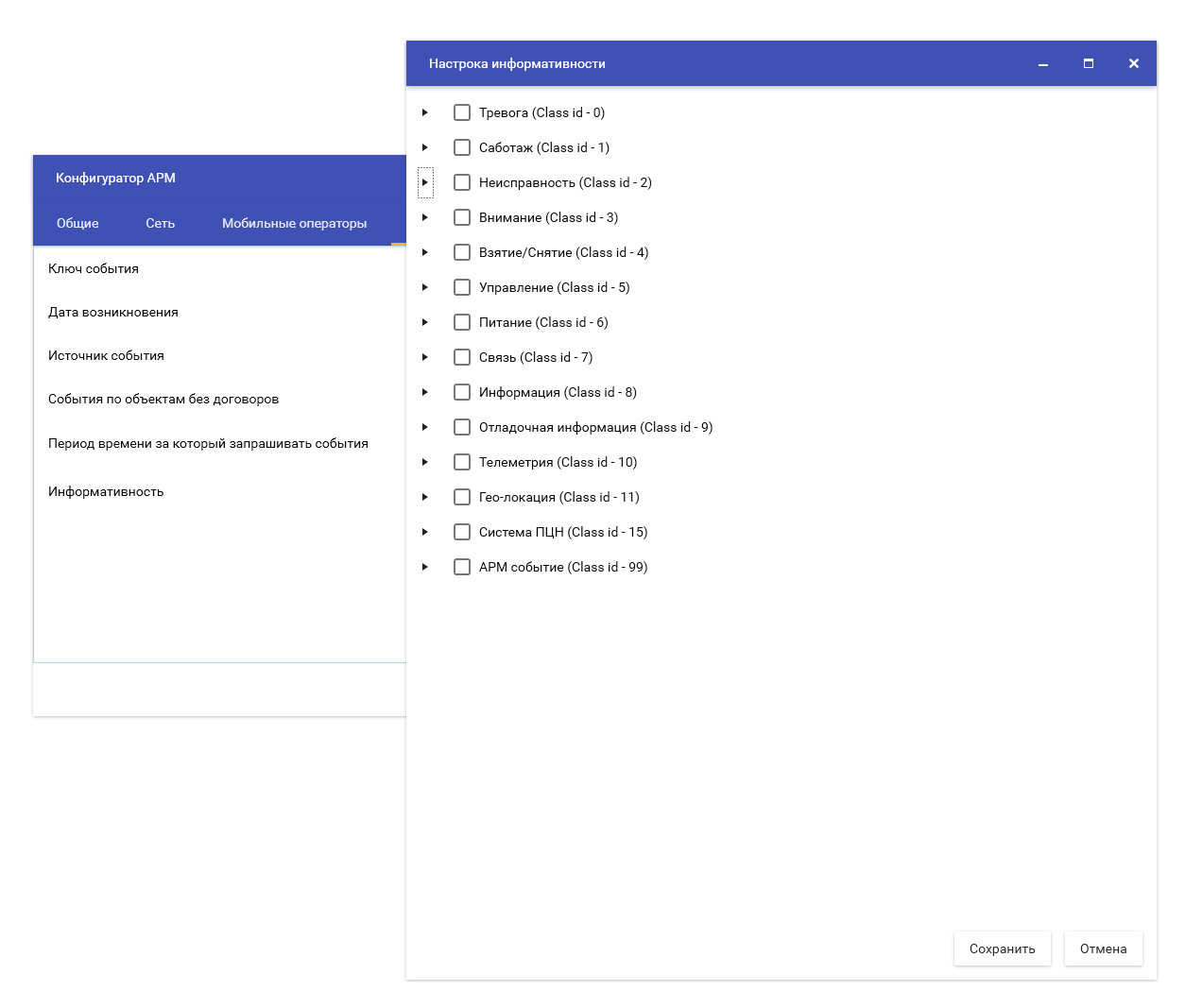Click the Гео-локация (Class id - 11) label
1185x1008 pixels.
click(559, 497)
